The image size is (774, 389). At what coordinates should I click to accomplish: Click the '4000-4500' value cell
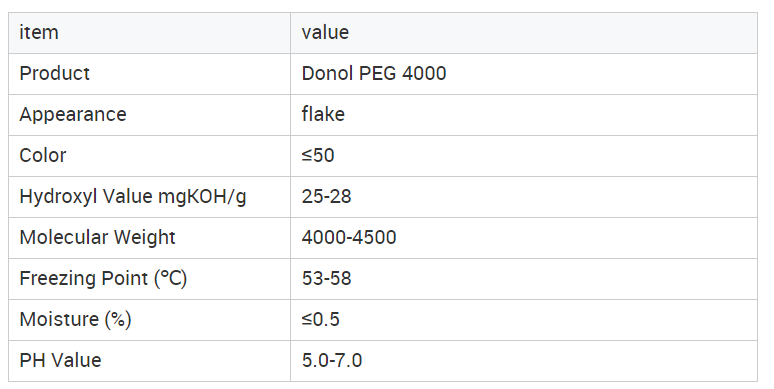pos(524,237)
